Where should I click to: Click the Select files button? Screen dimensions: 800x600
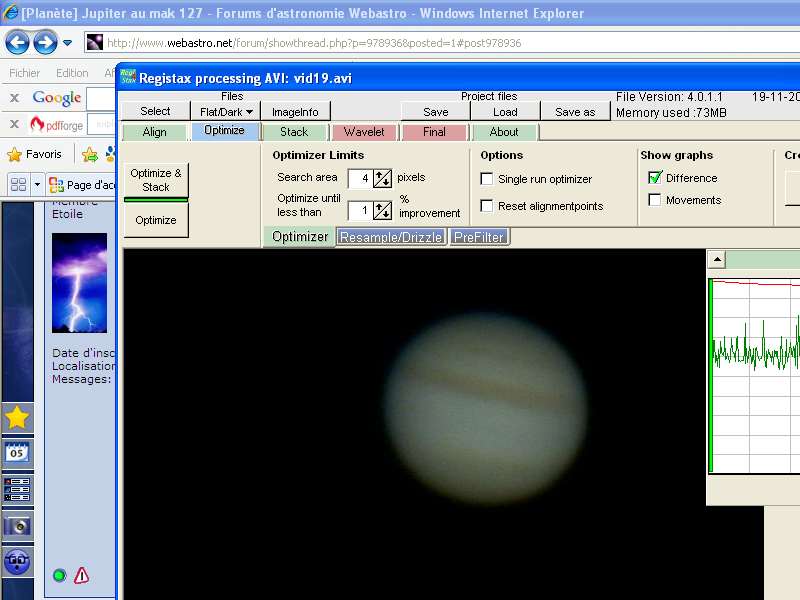(155, 111)
